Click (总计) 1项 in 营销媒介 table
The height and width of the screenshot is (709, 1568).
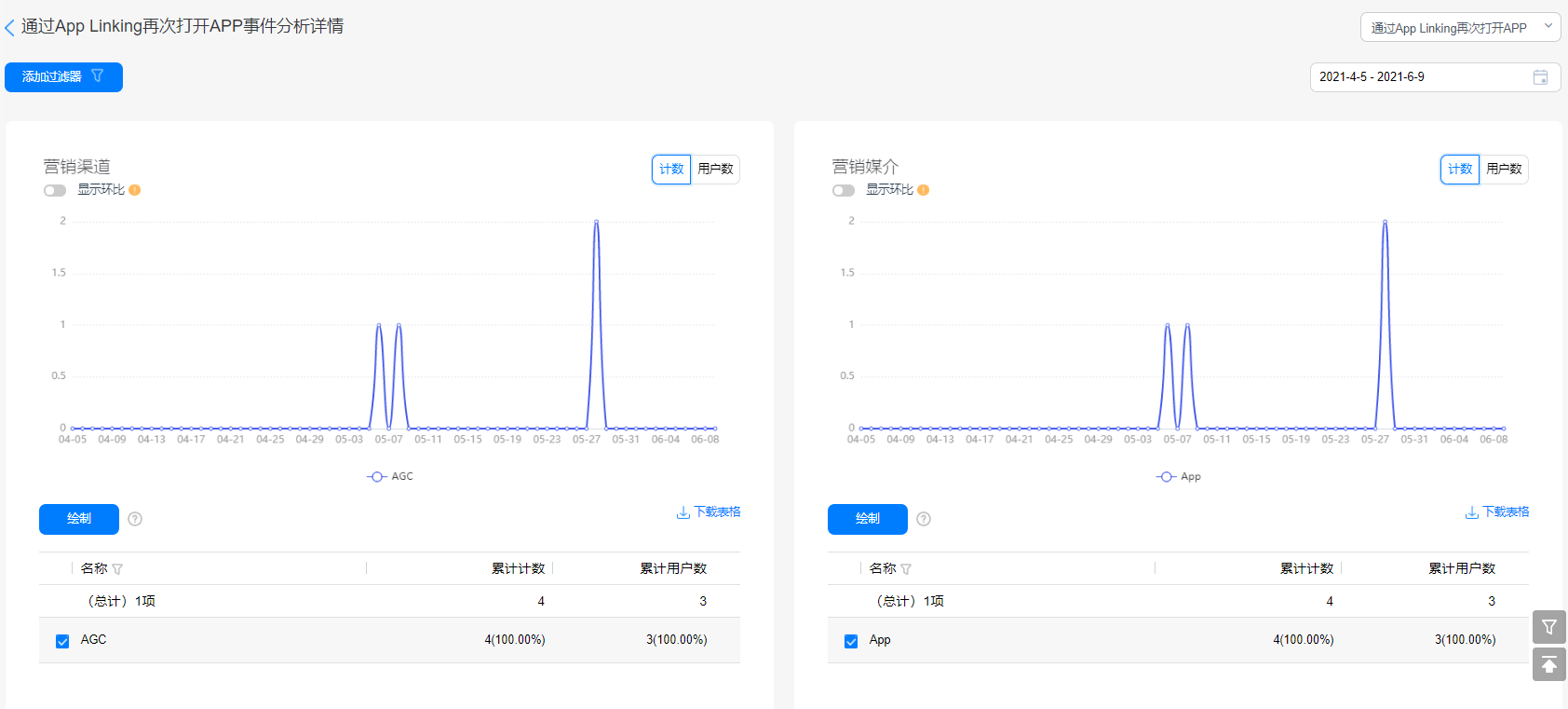tap(910, 602)
